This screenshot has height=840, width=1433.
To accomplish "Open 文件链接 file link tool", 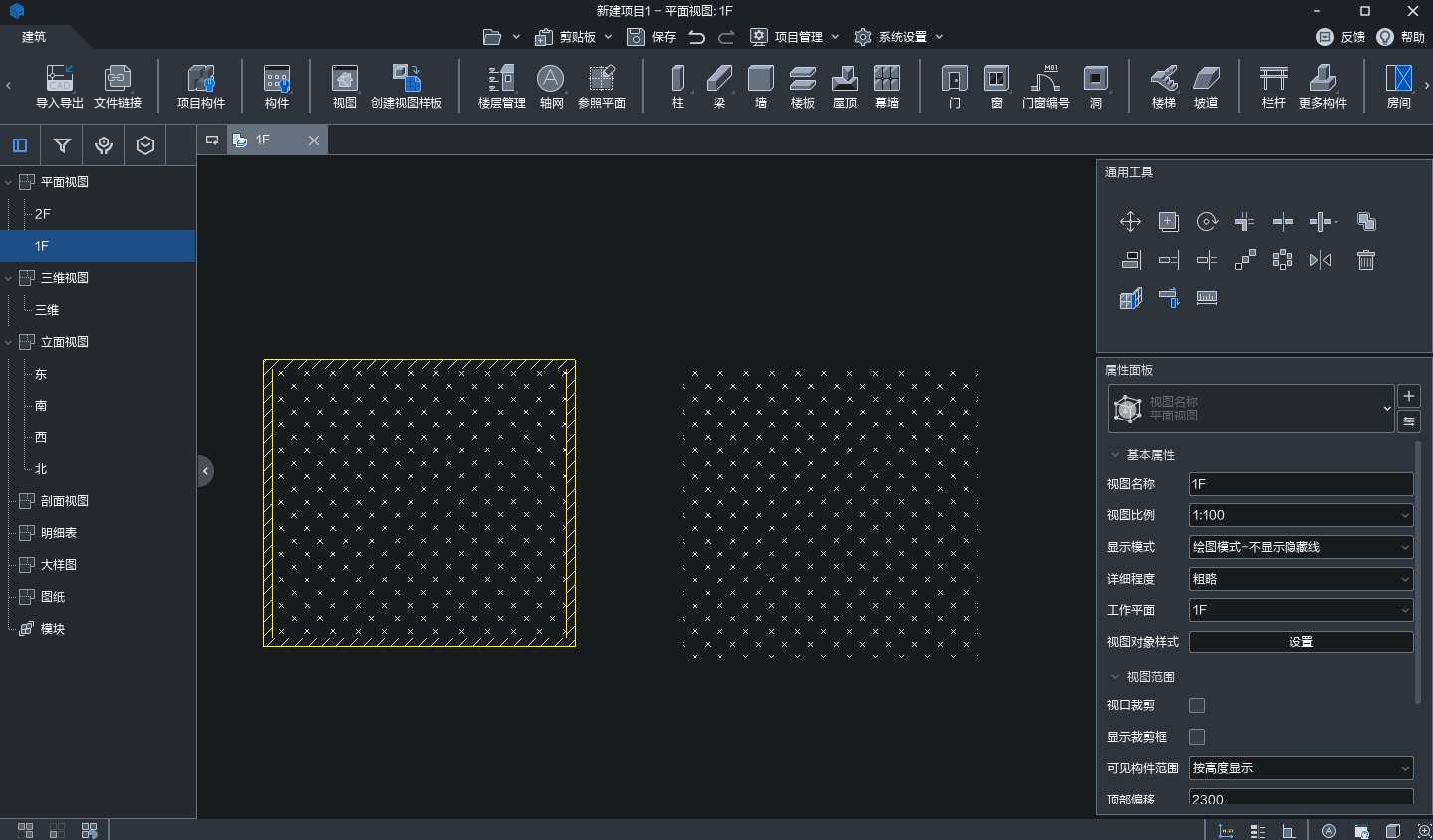I will [x=118, y=86].
